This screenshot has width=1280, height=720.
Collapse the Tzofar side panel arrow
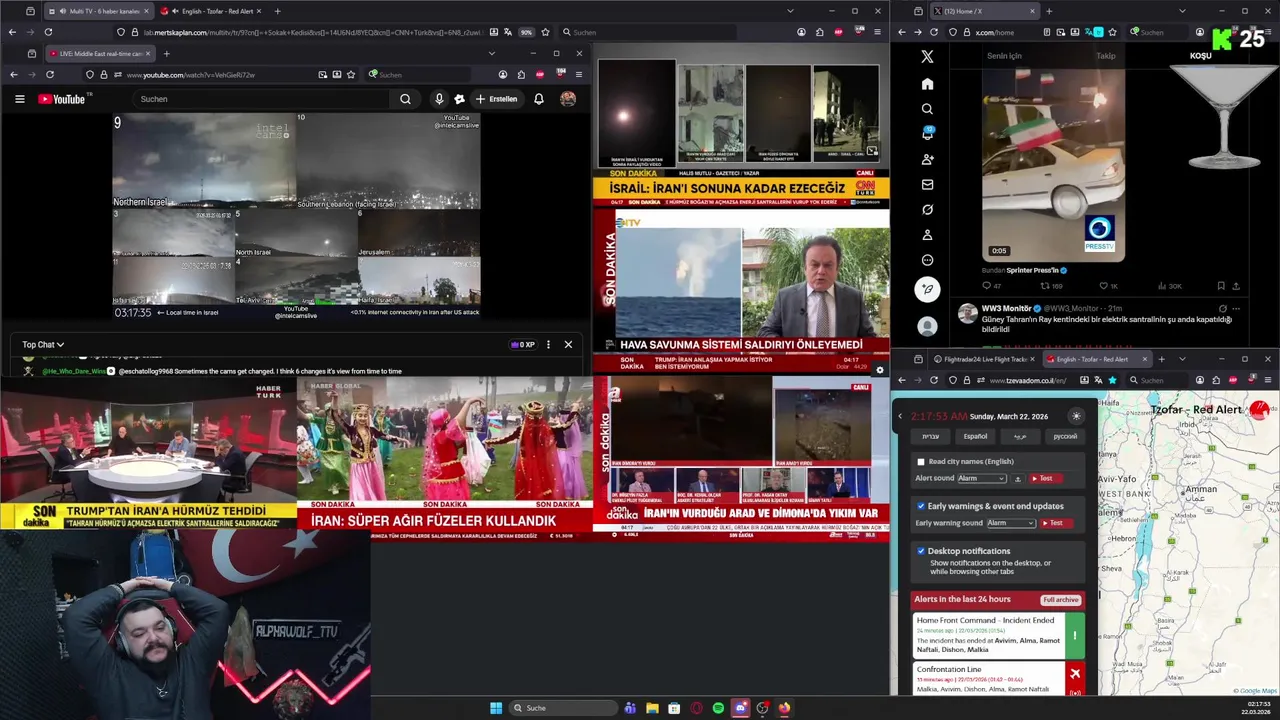899,416
